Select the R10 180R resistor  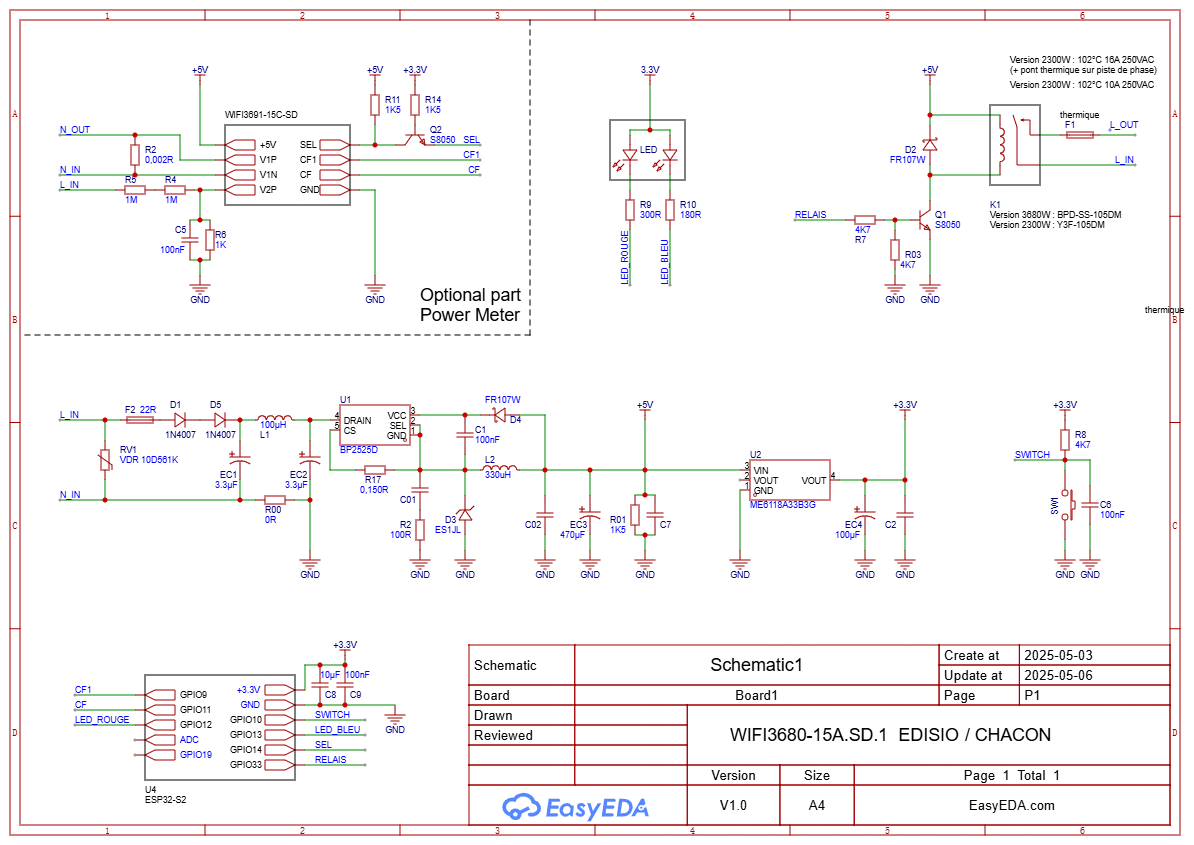[670, 209]
